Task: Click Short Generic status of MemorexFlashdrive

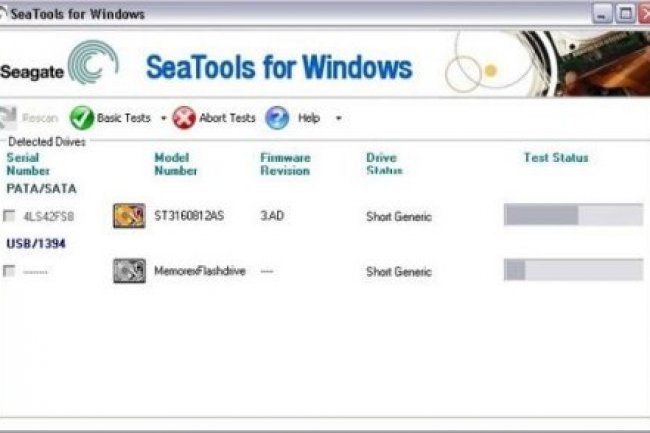Action: click(399, 272)
